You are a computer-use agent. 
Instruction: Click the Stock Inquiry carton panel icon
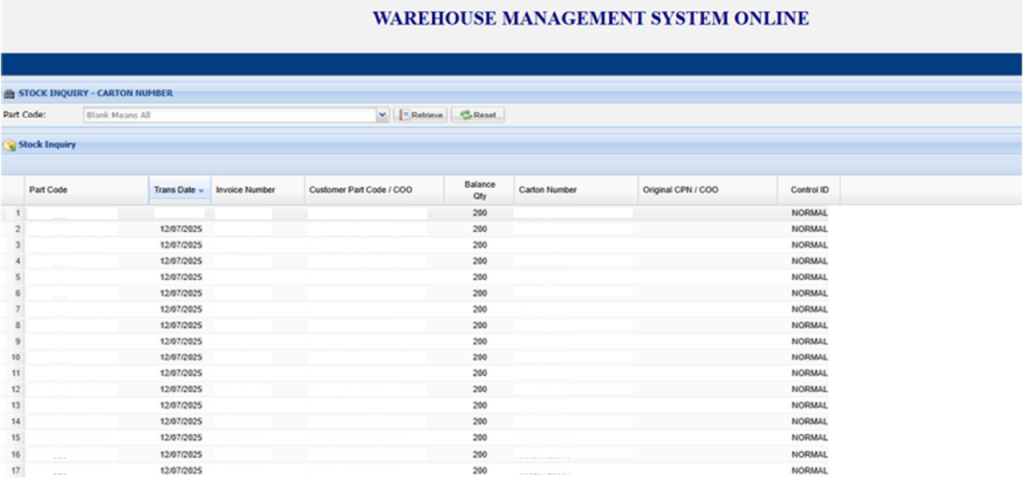[x=9, y=93]
